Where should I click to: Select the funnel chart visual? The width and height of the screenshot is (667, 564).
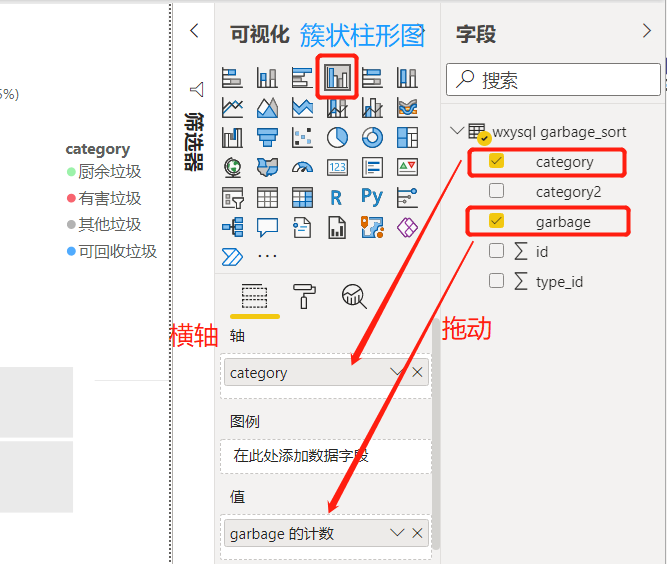[x=267, y=137]
